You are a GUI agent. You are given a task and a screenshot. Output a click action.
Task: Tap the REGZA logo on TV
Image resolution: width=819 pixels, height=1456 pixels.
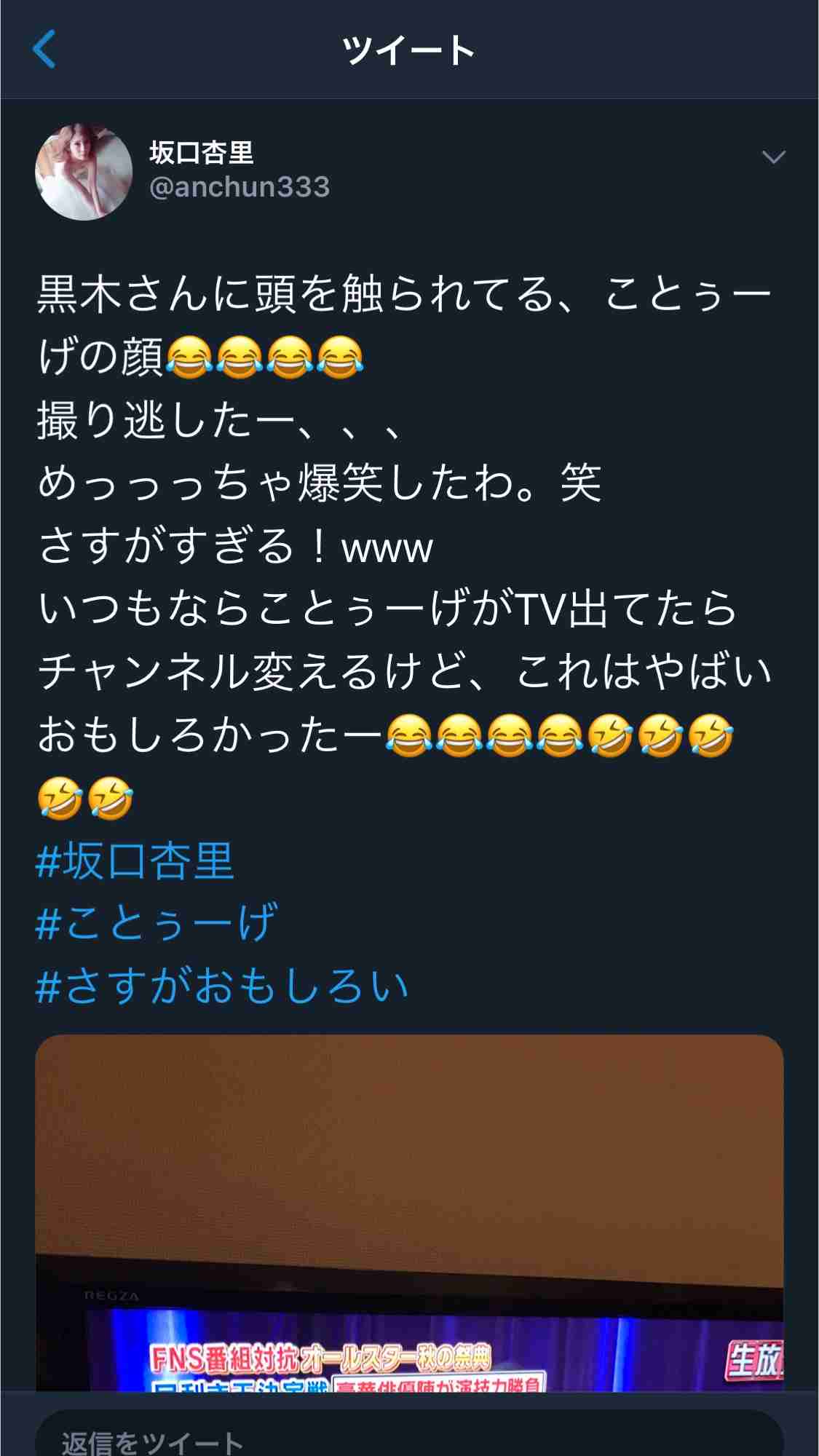[x=111, y=1296]
